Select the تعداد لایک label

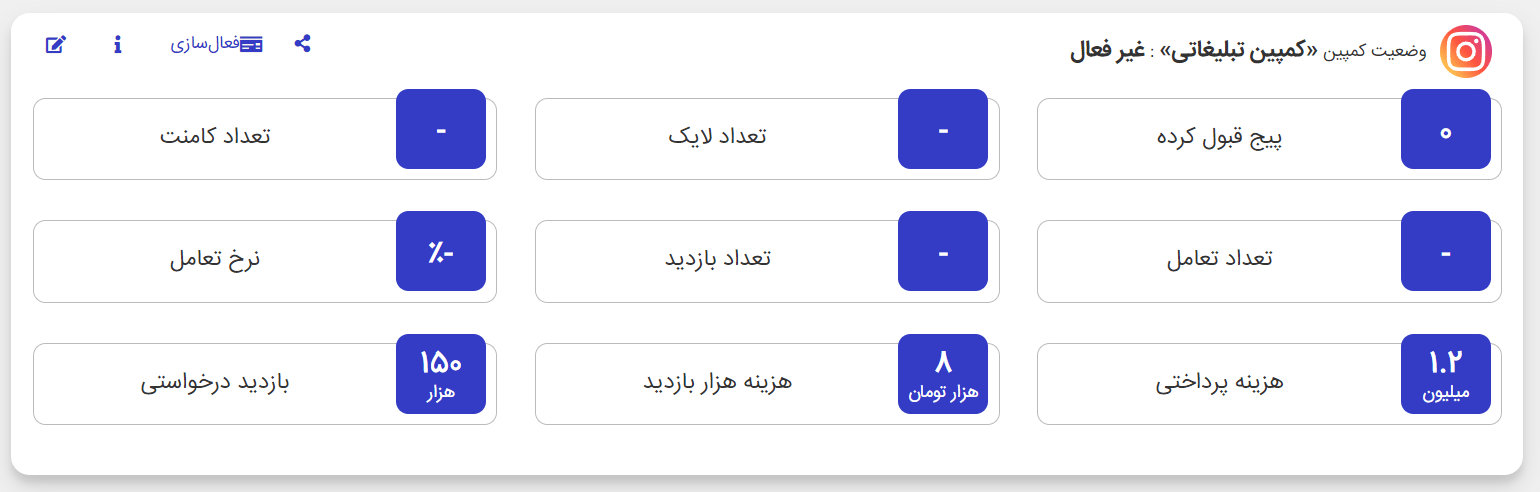point(717,137)
